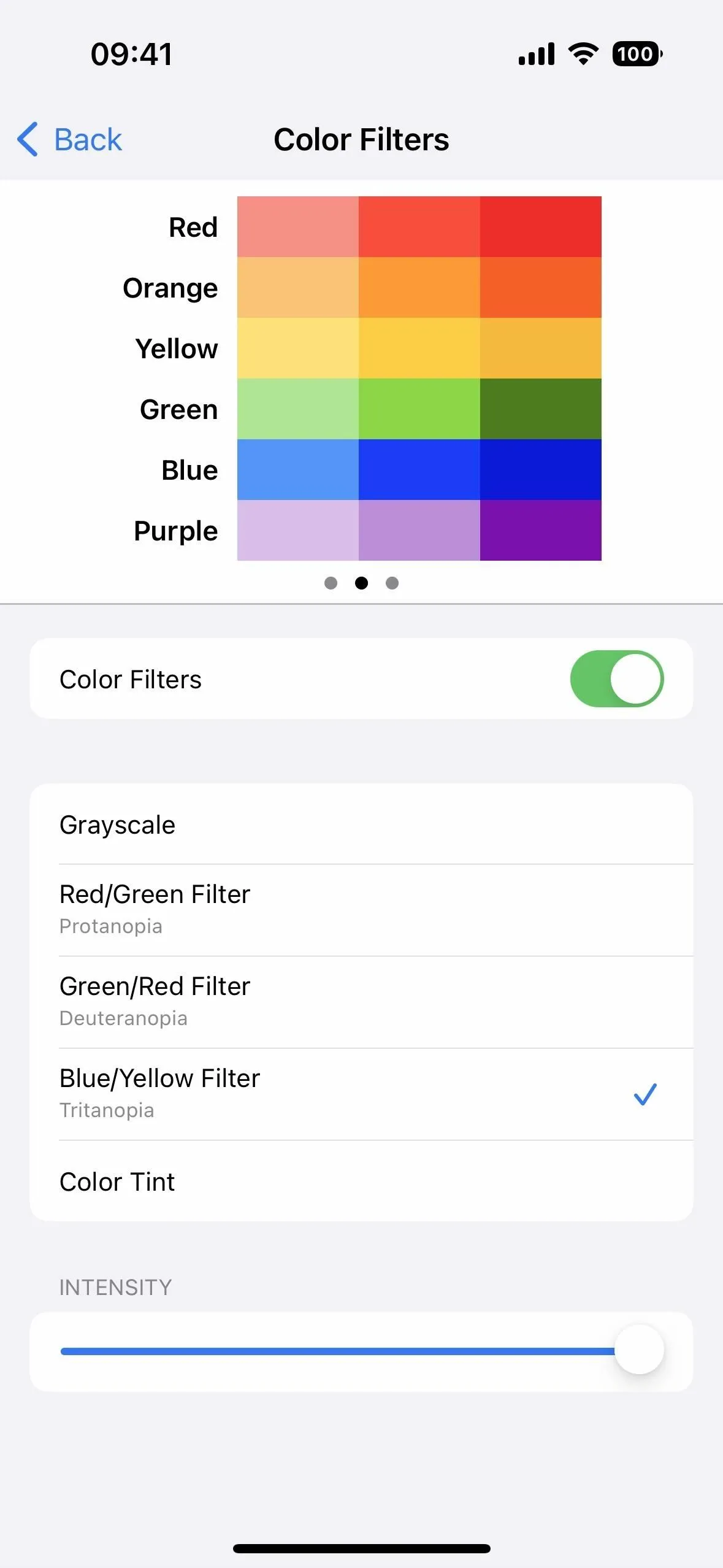Go Back to previous settings screen

tap(69, 139)
